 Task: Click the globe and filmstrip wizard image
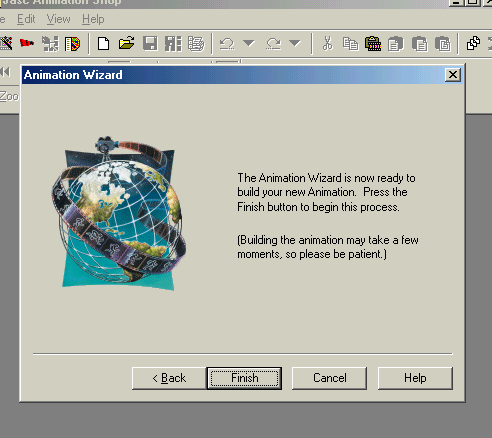click(119, 213)
